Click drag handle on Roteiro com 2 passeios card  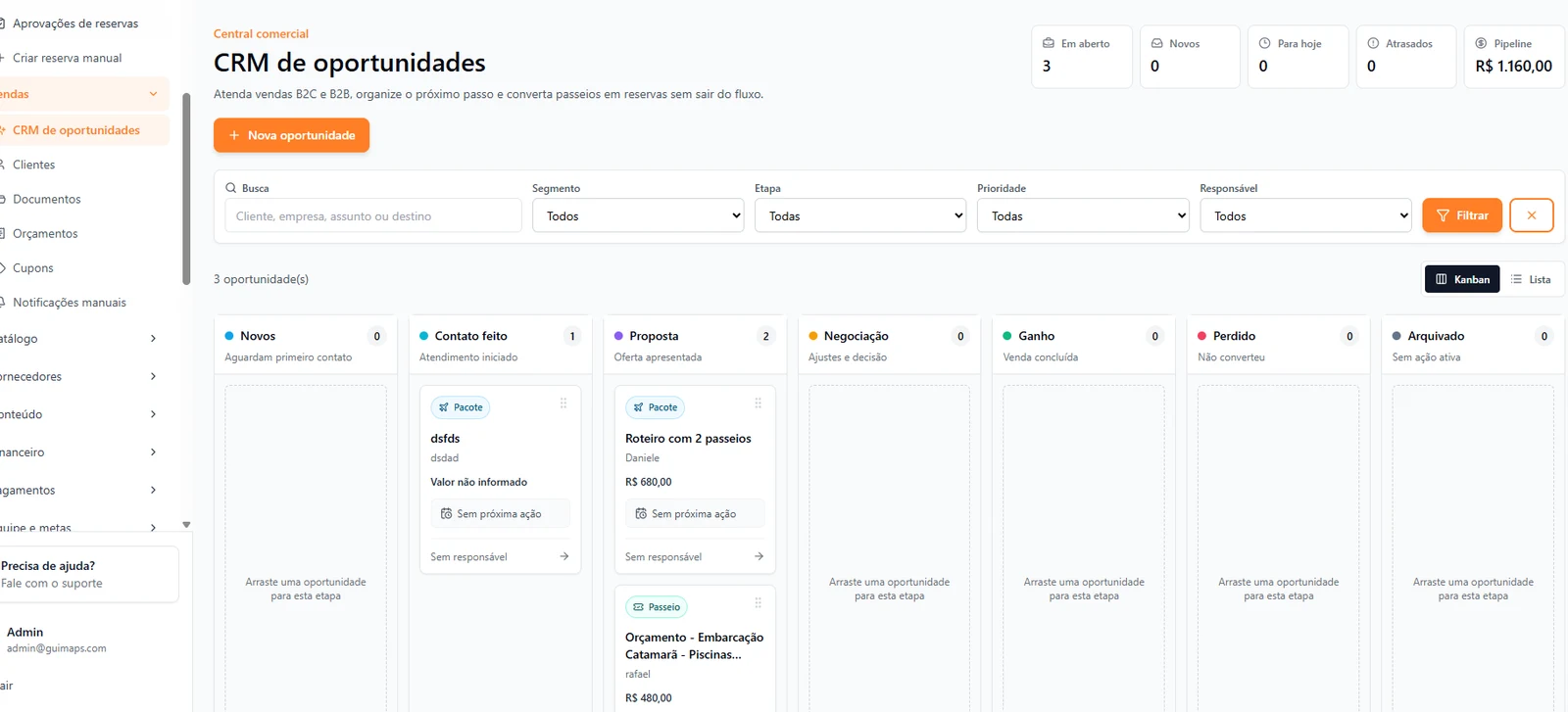click(x=758, y=403)
